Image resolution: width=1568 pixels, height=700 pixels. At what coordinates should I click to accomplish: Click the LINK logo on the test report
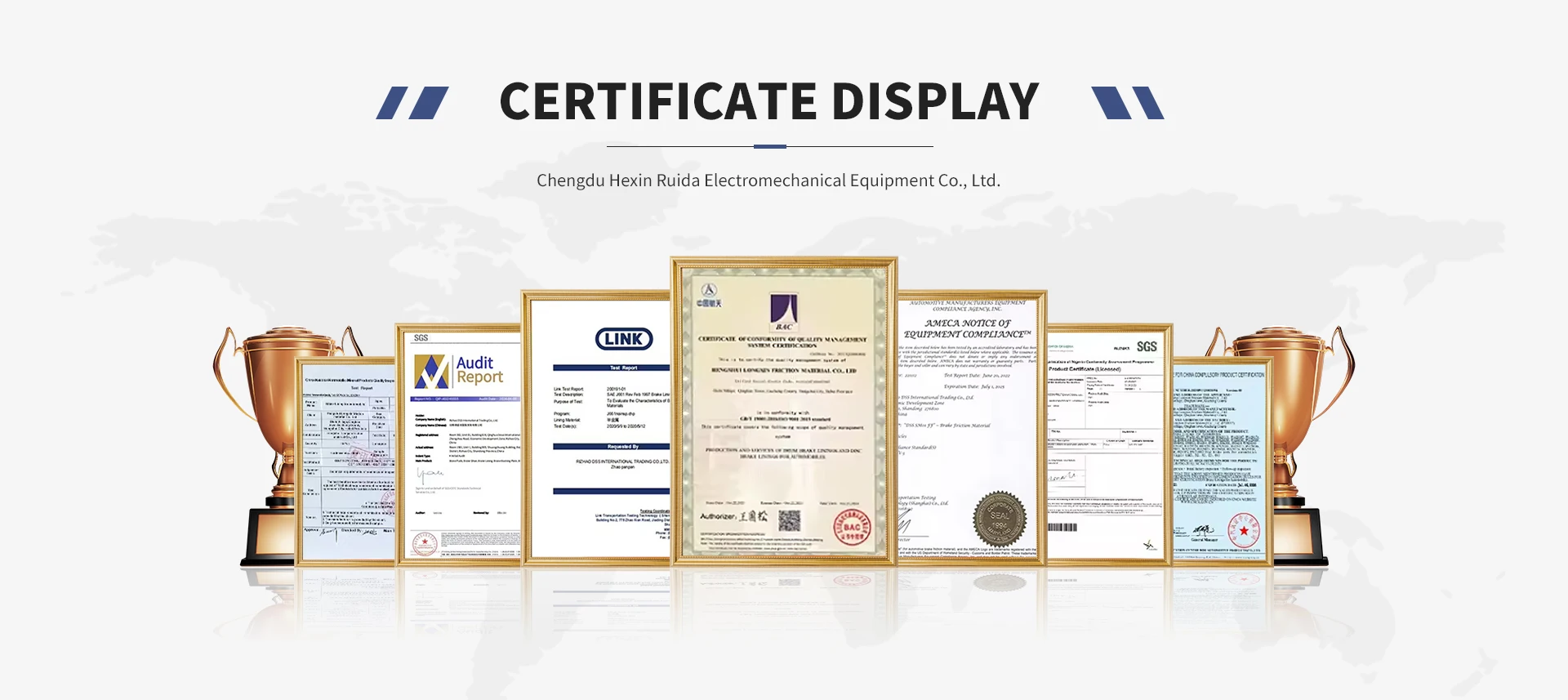coord(624,339)
